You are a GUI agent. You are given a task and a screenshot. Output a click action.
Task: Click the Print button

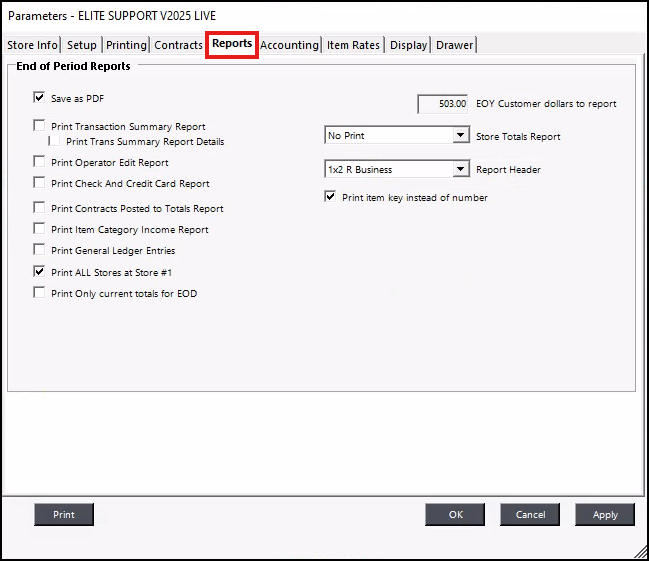point(64,514)
